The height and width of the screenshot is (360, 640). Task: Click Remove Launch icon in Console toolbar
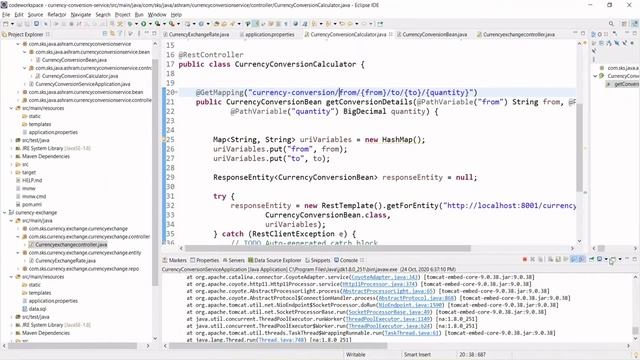(x=532, y=259)
